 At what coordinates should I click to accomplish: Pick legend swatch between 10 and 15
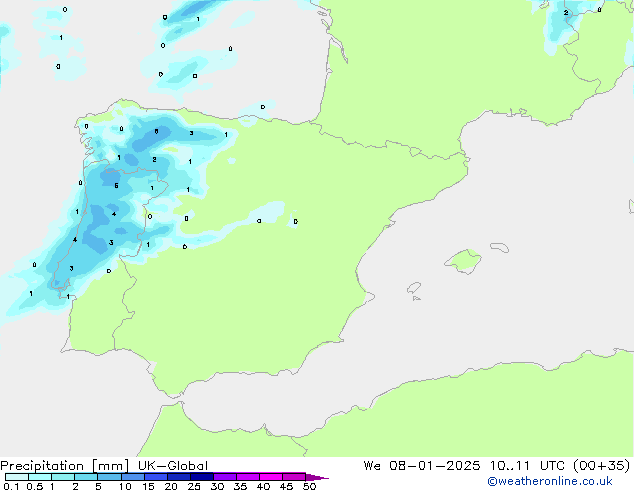coord(132,477)
